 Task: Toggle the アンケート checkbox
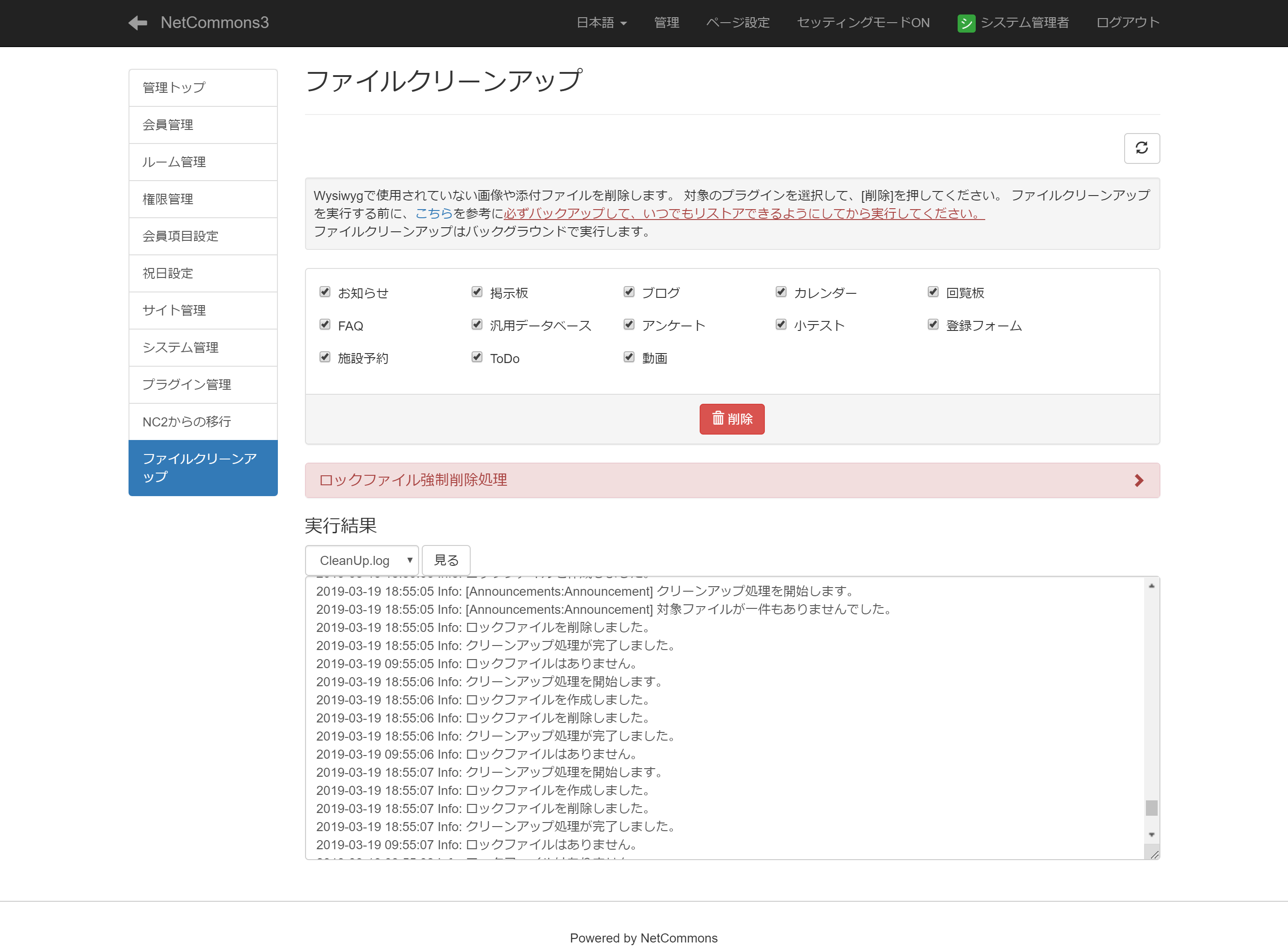tap(629, 325)
